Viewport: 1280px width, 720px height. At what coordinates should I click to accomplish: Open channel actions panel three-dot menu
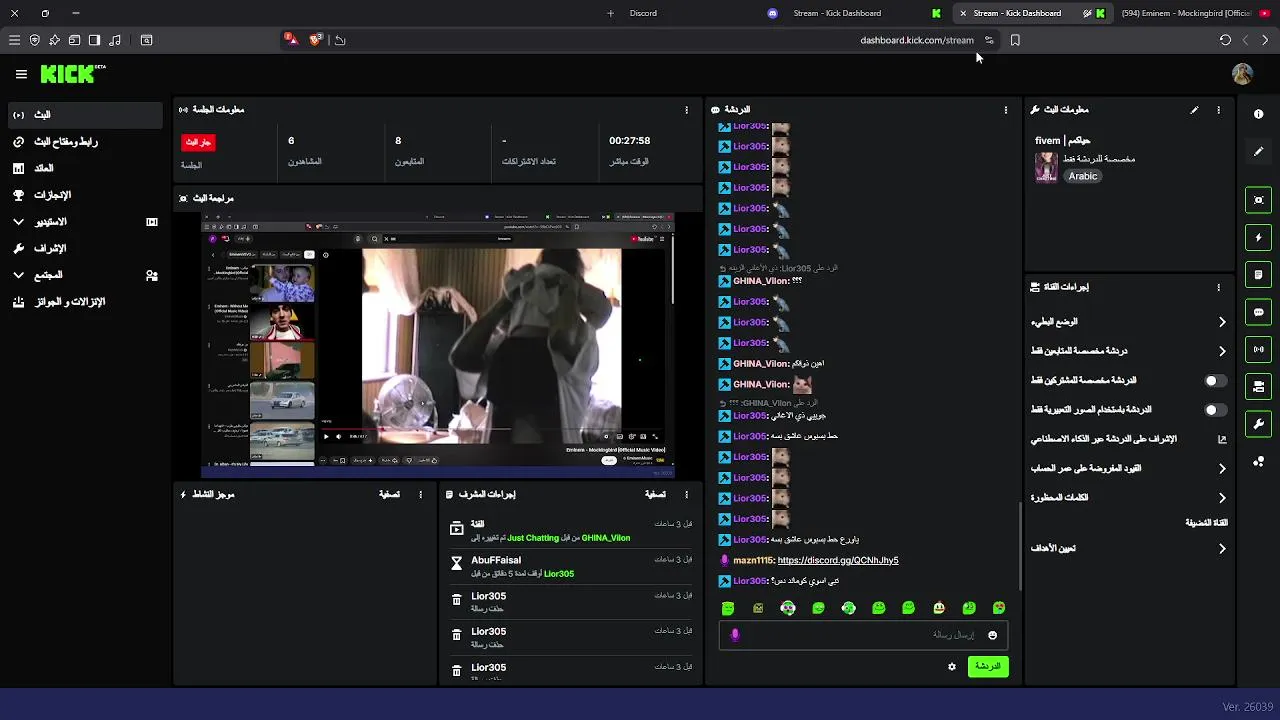(x=1218, y=287)
